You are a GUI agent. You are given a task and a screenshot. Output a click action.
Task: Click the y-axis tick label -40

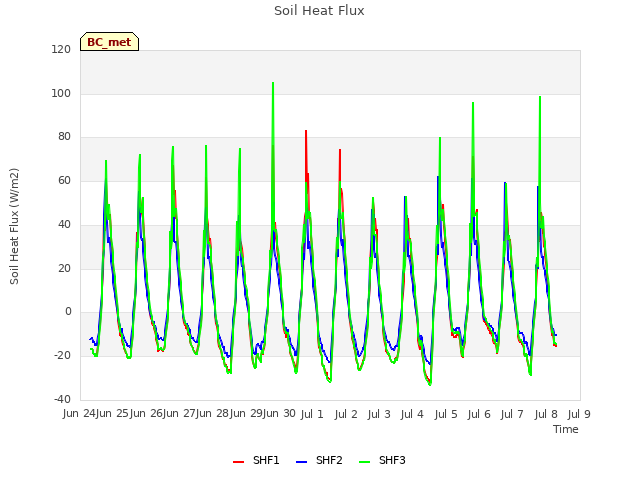(x=62, y=399)
